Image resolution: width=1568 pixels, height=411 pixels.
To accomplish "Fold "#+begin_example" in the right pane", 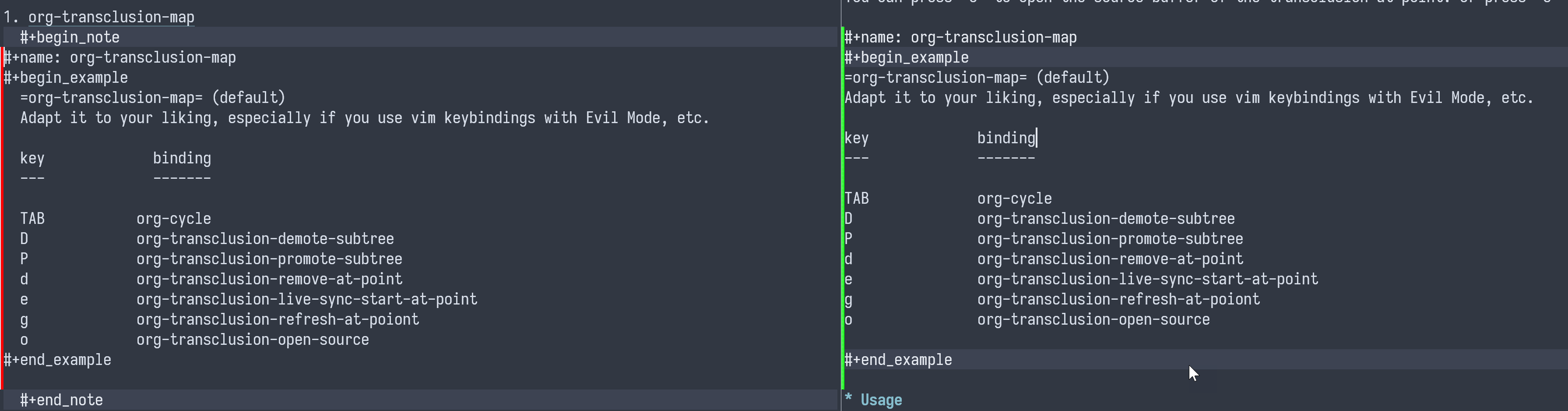I will pos(906,58).
